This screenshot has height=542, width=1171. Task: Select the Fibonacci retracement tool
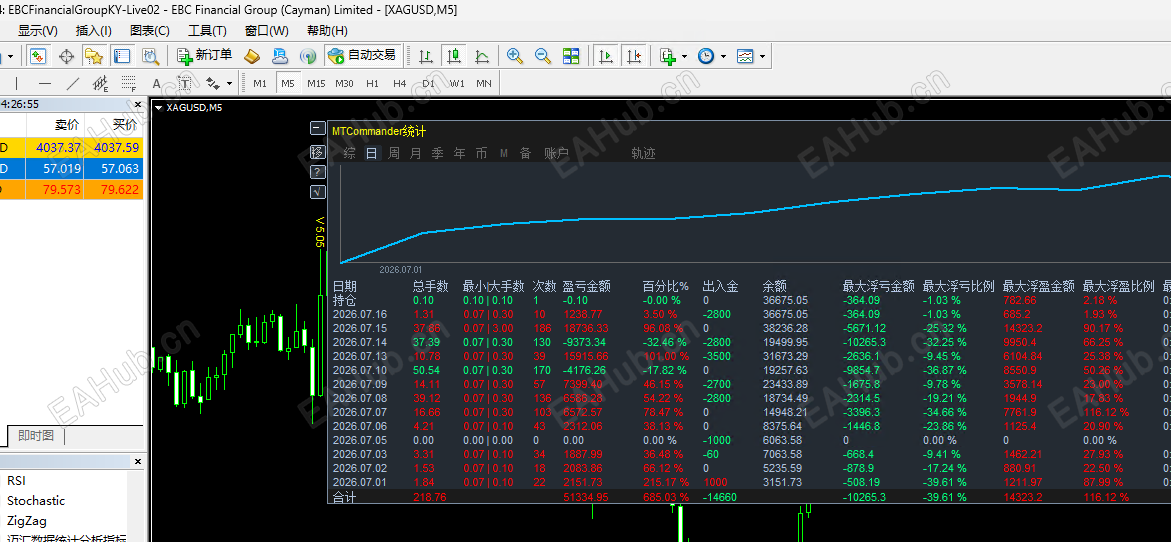click(128, 83)
